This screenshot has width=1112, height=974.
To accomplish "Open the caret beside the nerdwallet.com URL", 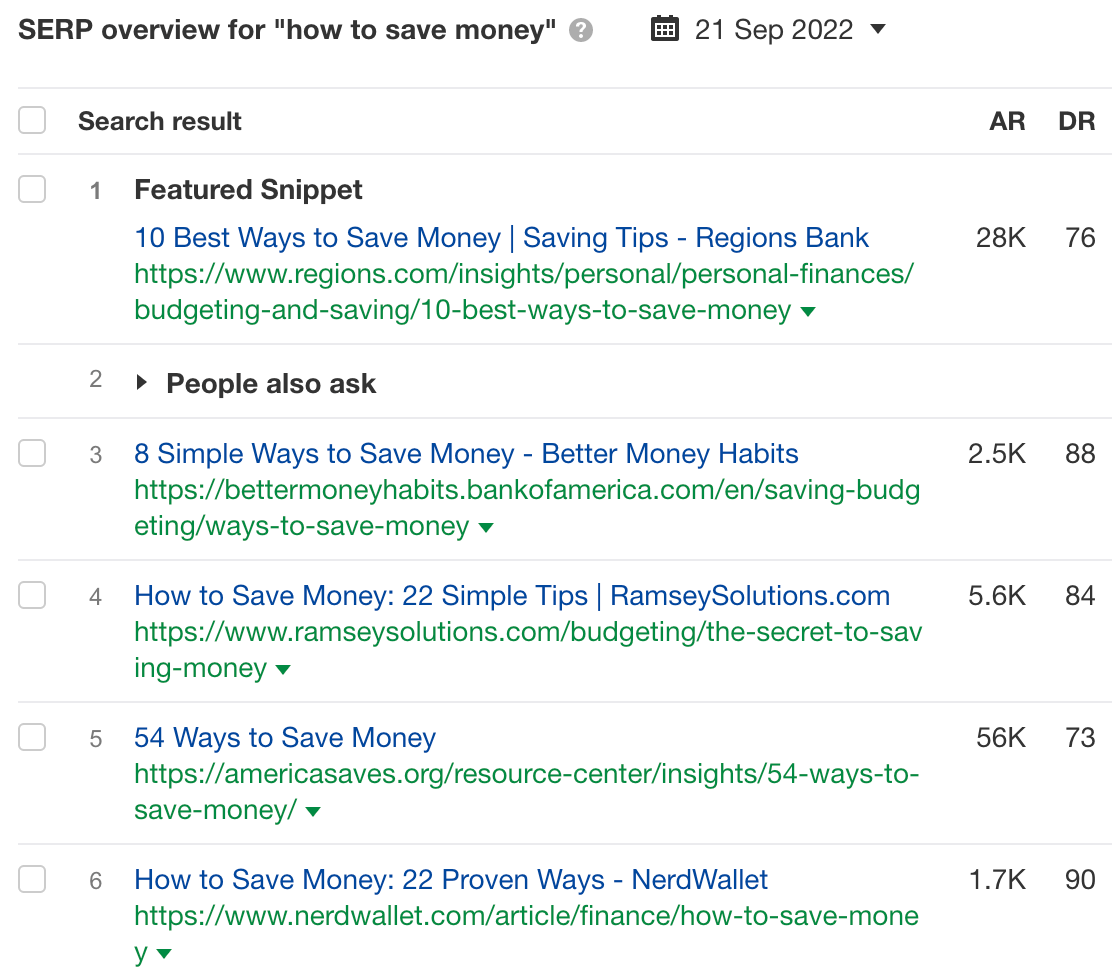I will point(163,954).
